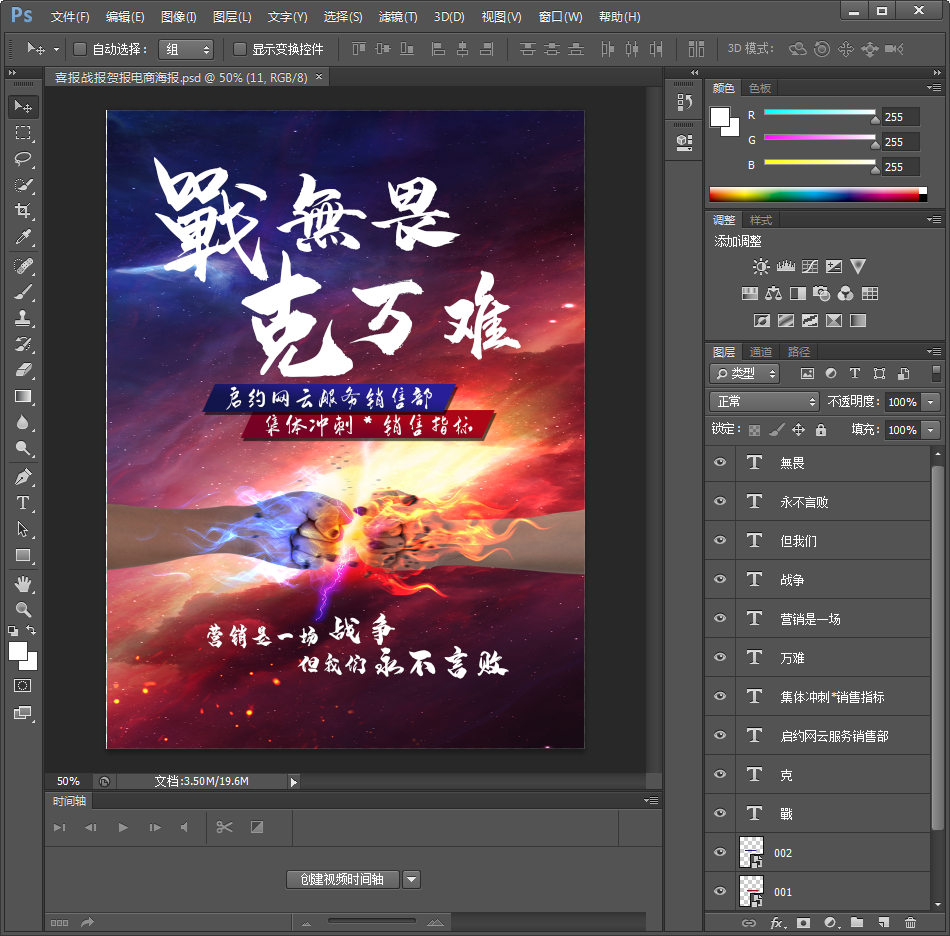950x936 pixels.
Task: Expand the 不透明度 opacity dropdown arrow
Action: point(931,401)
